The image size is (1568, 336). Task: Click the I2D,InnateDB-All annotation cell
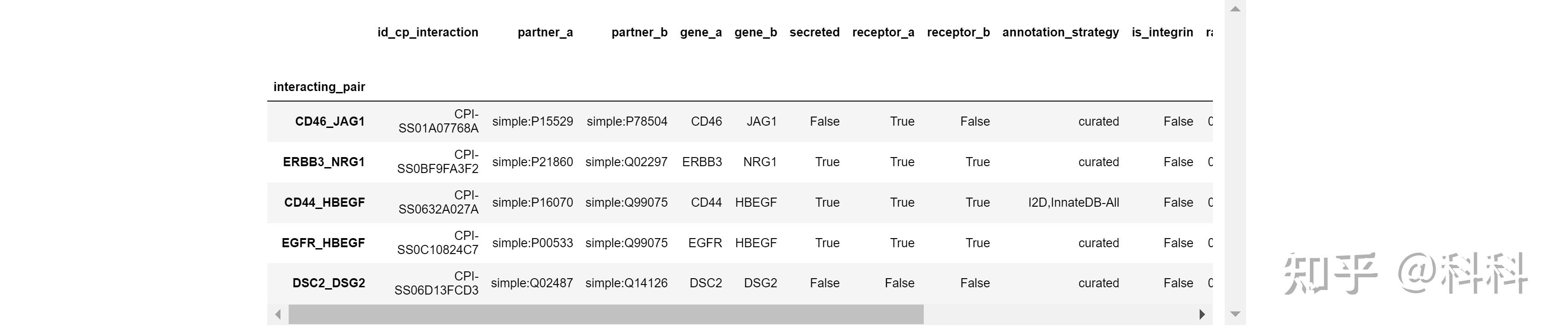1073,203
